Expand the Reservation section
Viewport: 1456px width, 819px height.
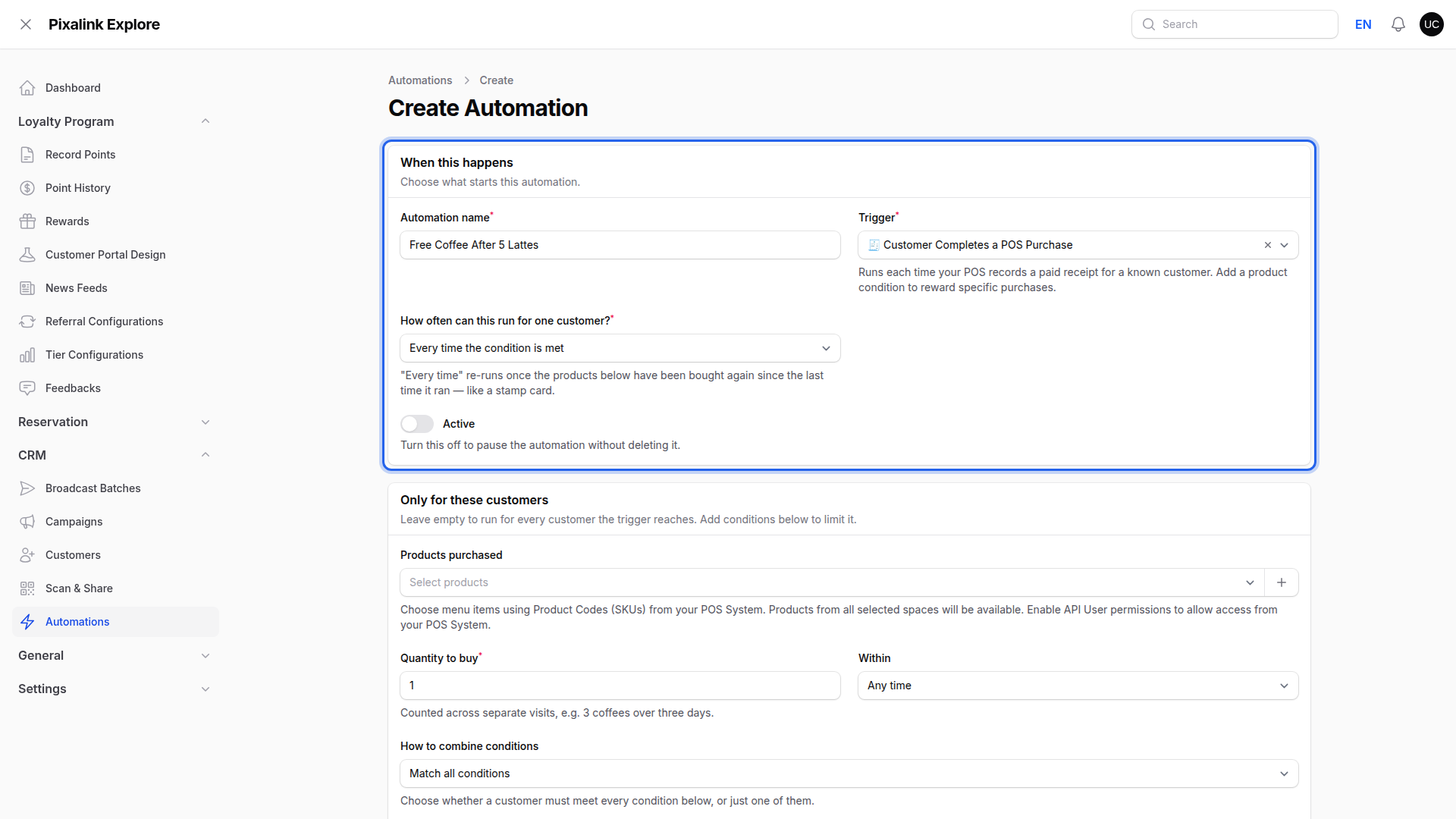(x=206, y=422)
